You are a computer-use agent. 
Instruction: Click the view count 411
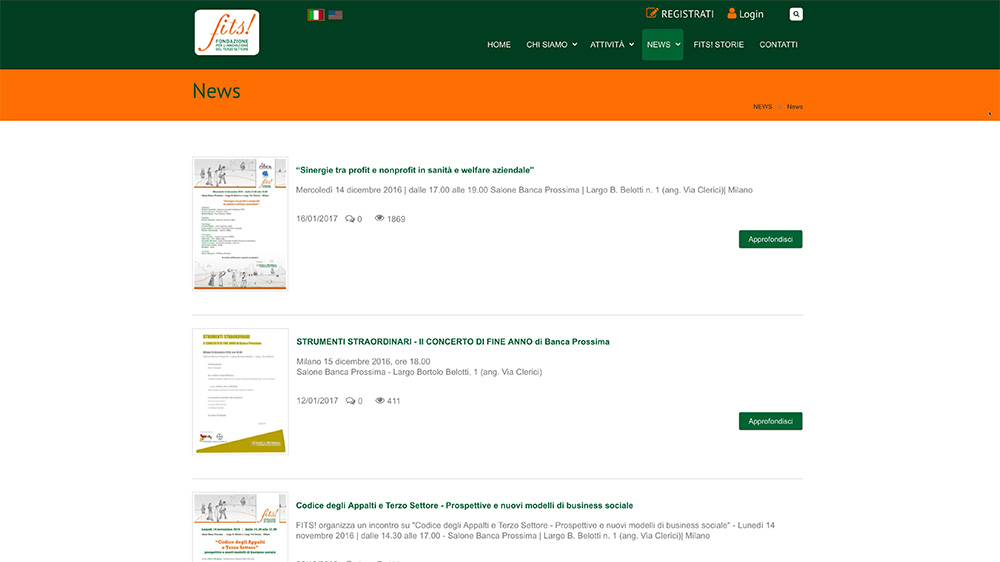(x=393, y=401)
